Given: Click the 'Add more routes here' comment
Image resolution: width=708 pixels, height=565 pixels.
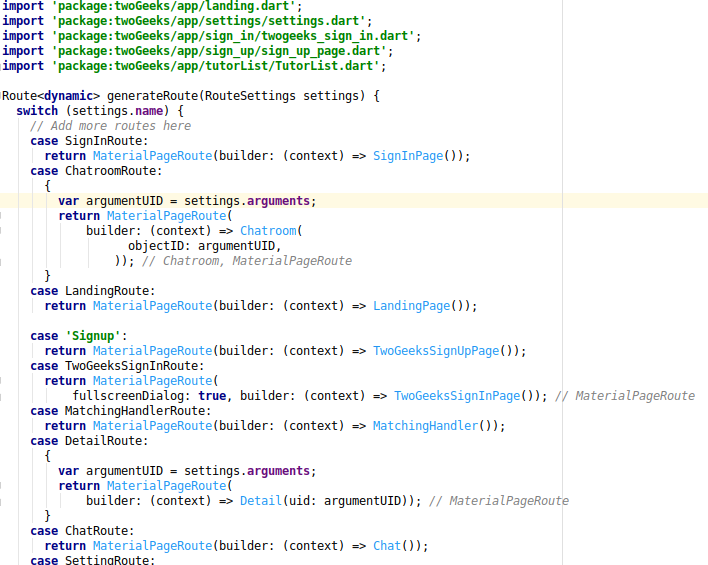Looking at the screenshot, I should coord(111,126).
